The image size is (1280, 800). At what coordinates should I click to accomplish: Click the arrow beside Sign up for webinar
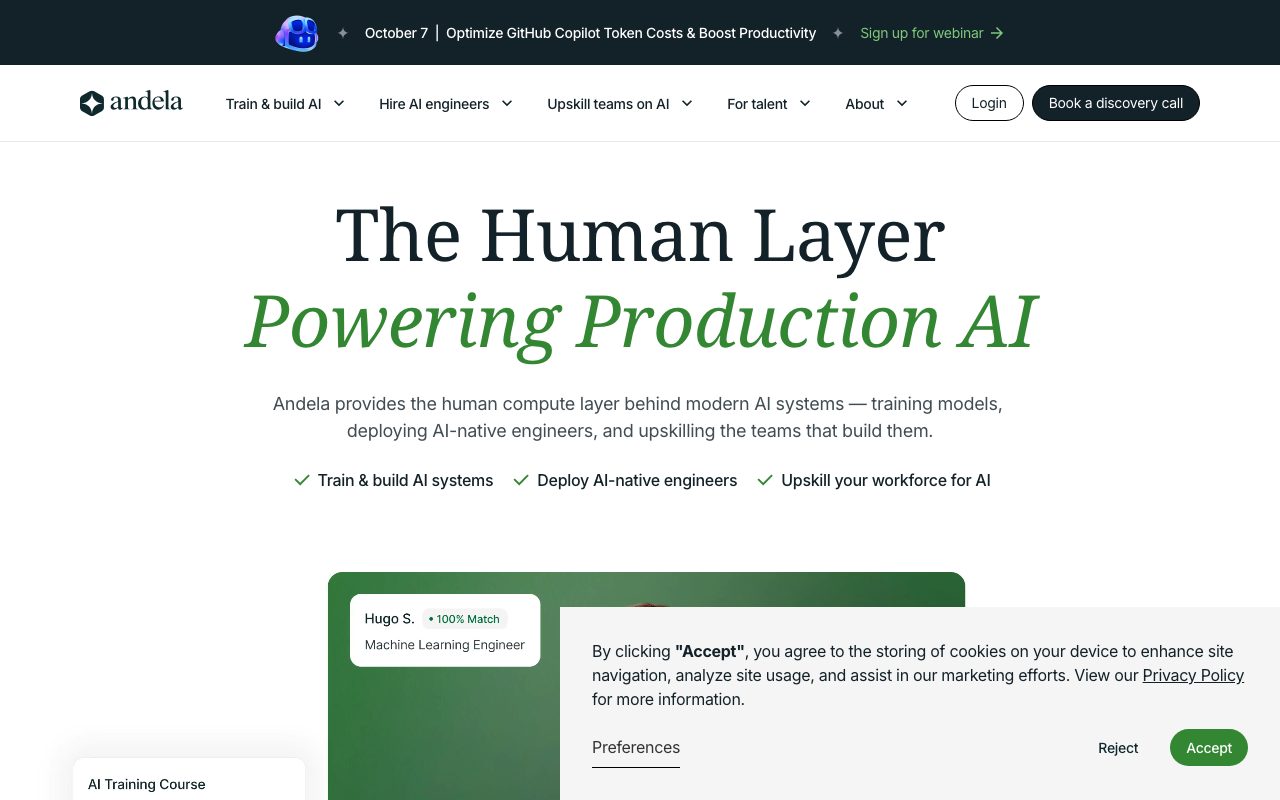997,33
